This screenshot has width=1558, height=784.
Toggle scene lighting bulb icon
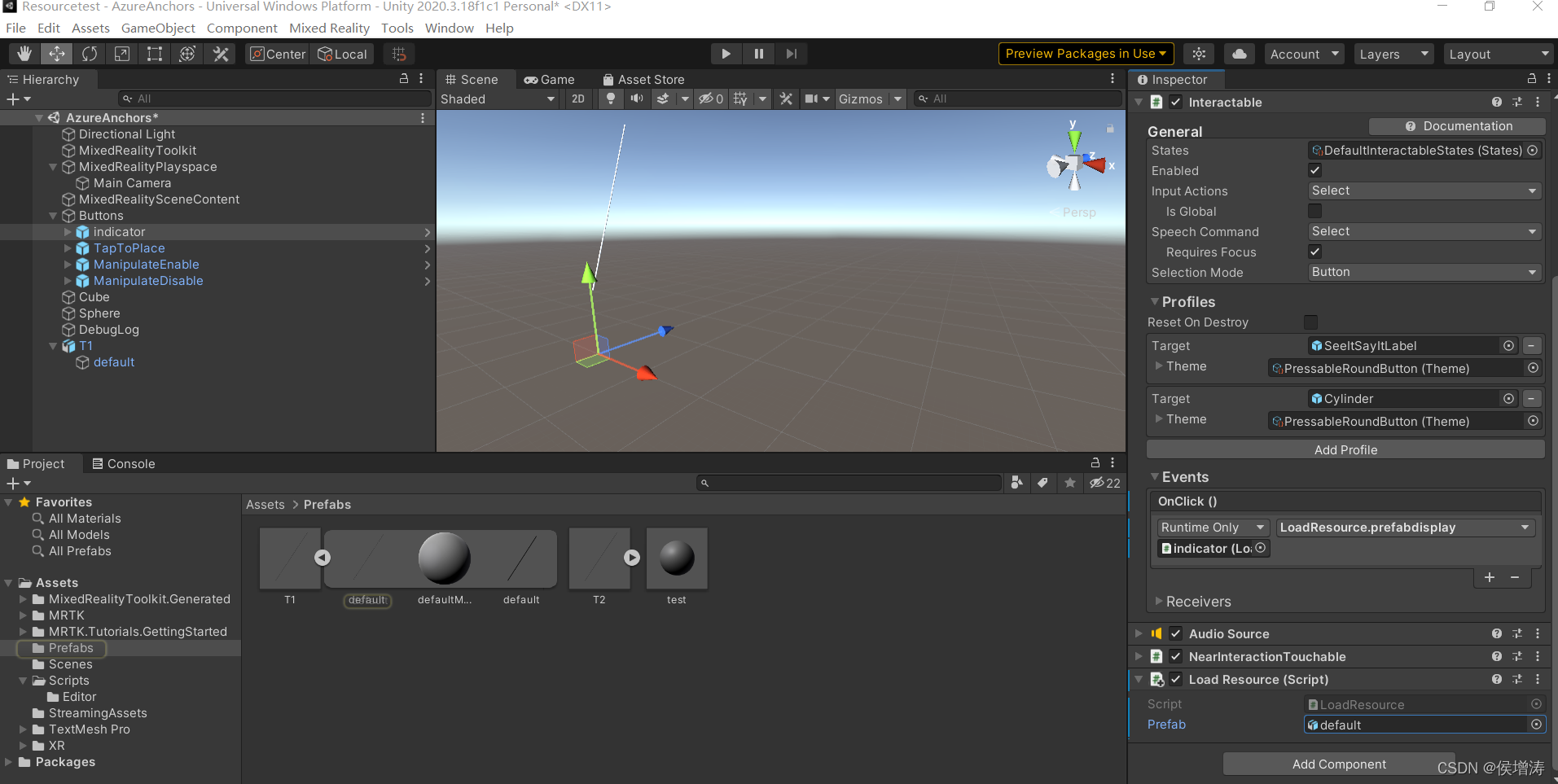[x=611, y=99]
